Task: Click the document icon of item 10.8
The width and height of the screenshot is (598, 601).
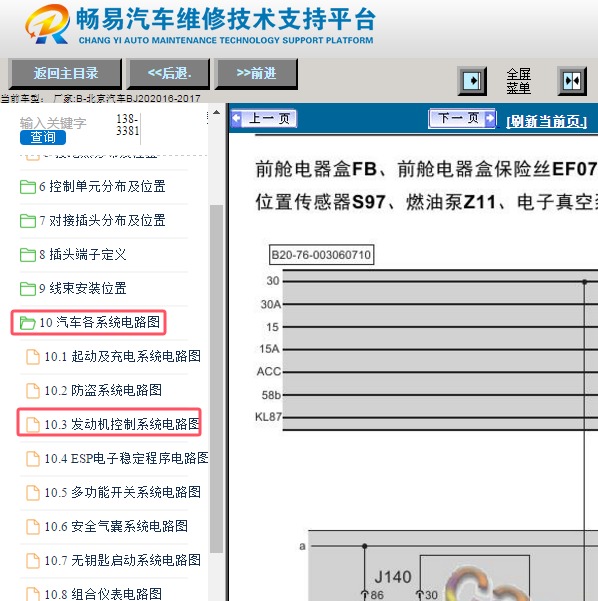Action: click(x=33, y=594)
